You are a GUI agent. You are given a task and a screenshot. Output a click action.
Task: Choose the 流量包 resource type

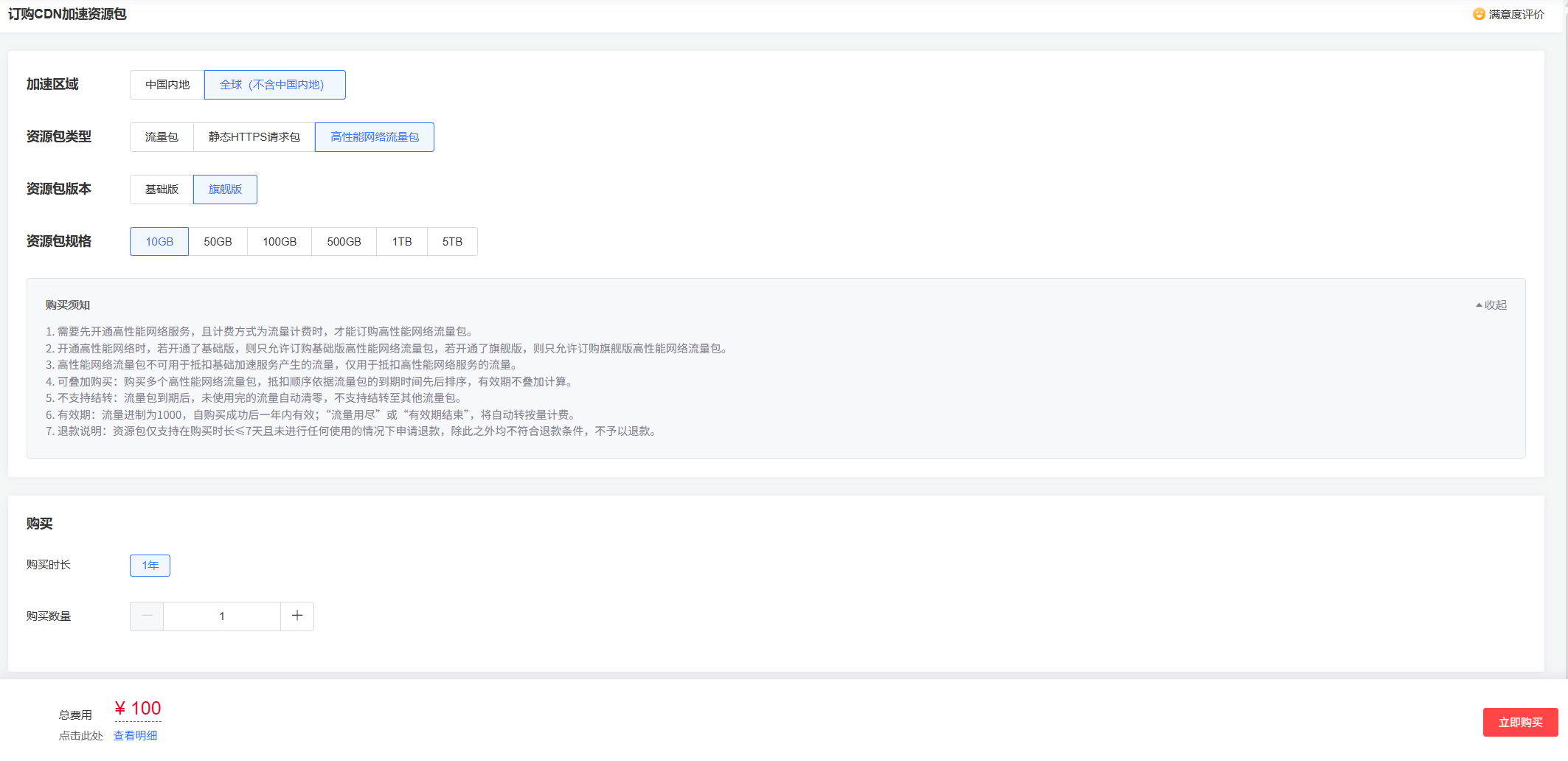[162, 137]
